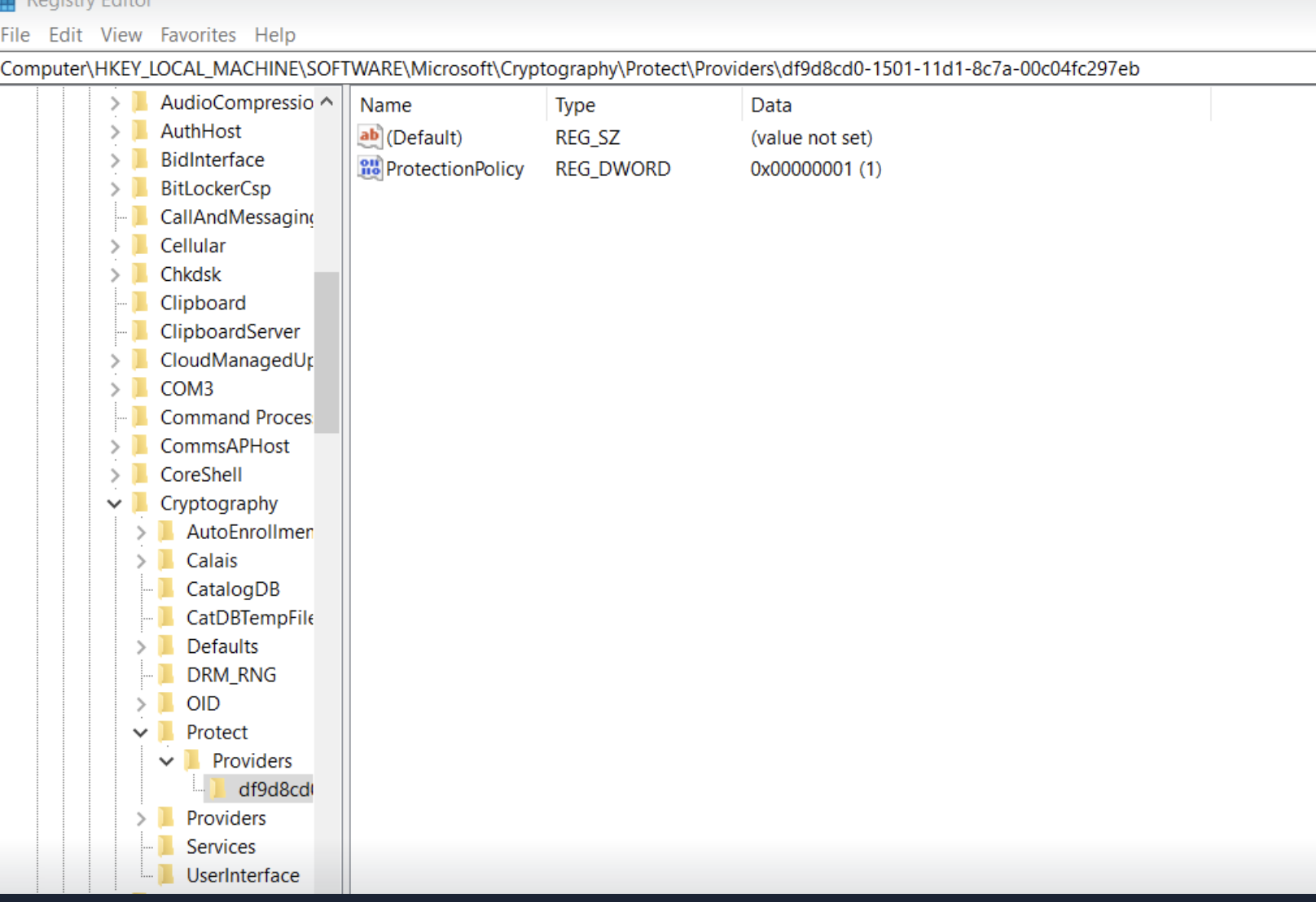1316x902 pixels.
Task: Click the Protect folder icon
Action: click(167, 732)
